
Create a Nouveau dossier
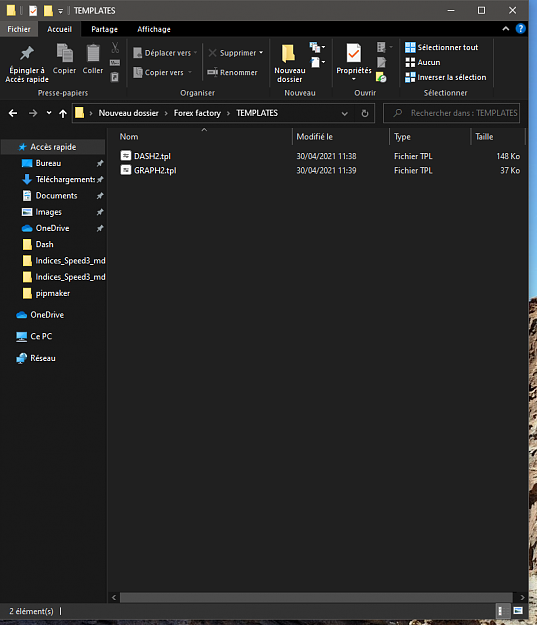[x=289, y=63]
